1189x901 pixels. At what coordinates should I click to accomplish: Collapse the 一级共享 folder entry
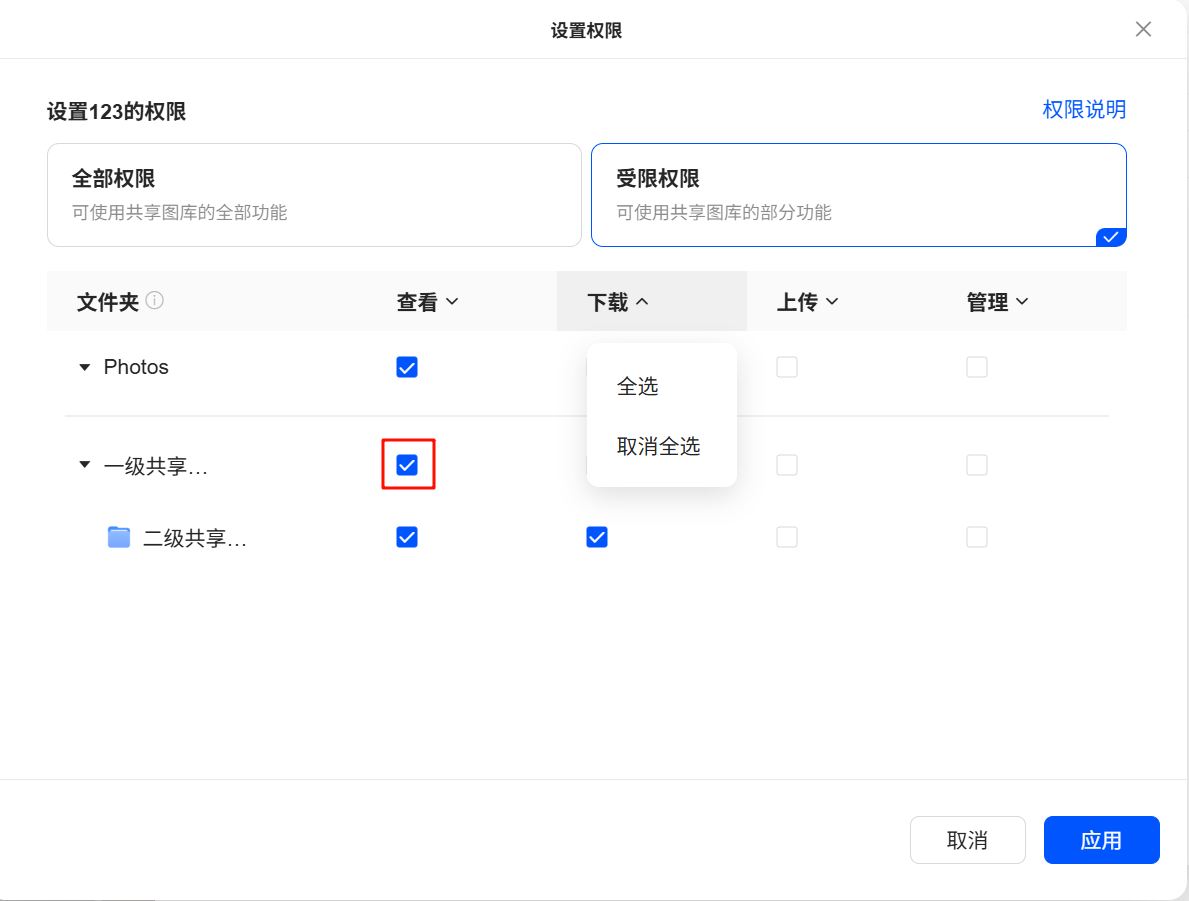pos(84,464)
